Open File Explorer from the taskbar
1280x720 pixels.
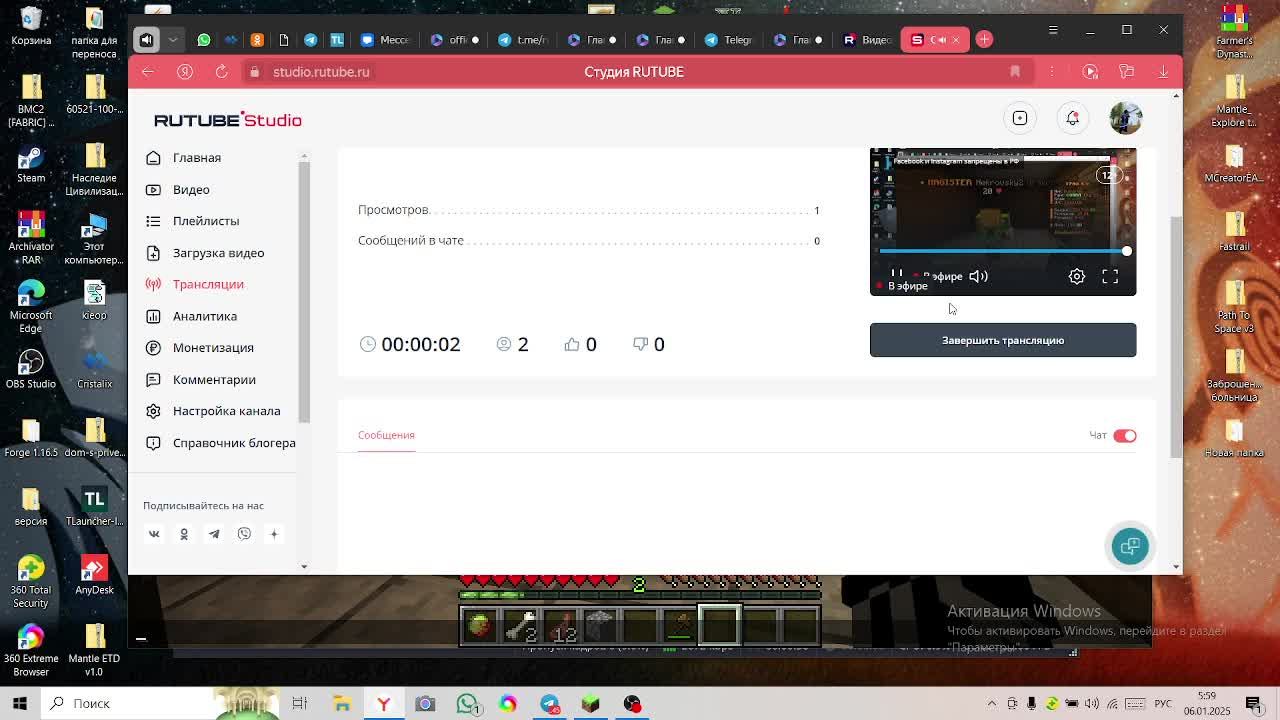point(342,703)
